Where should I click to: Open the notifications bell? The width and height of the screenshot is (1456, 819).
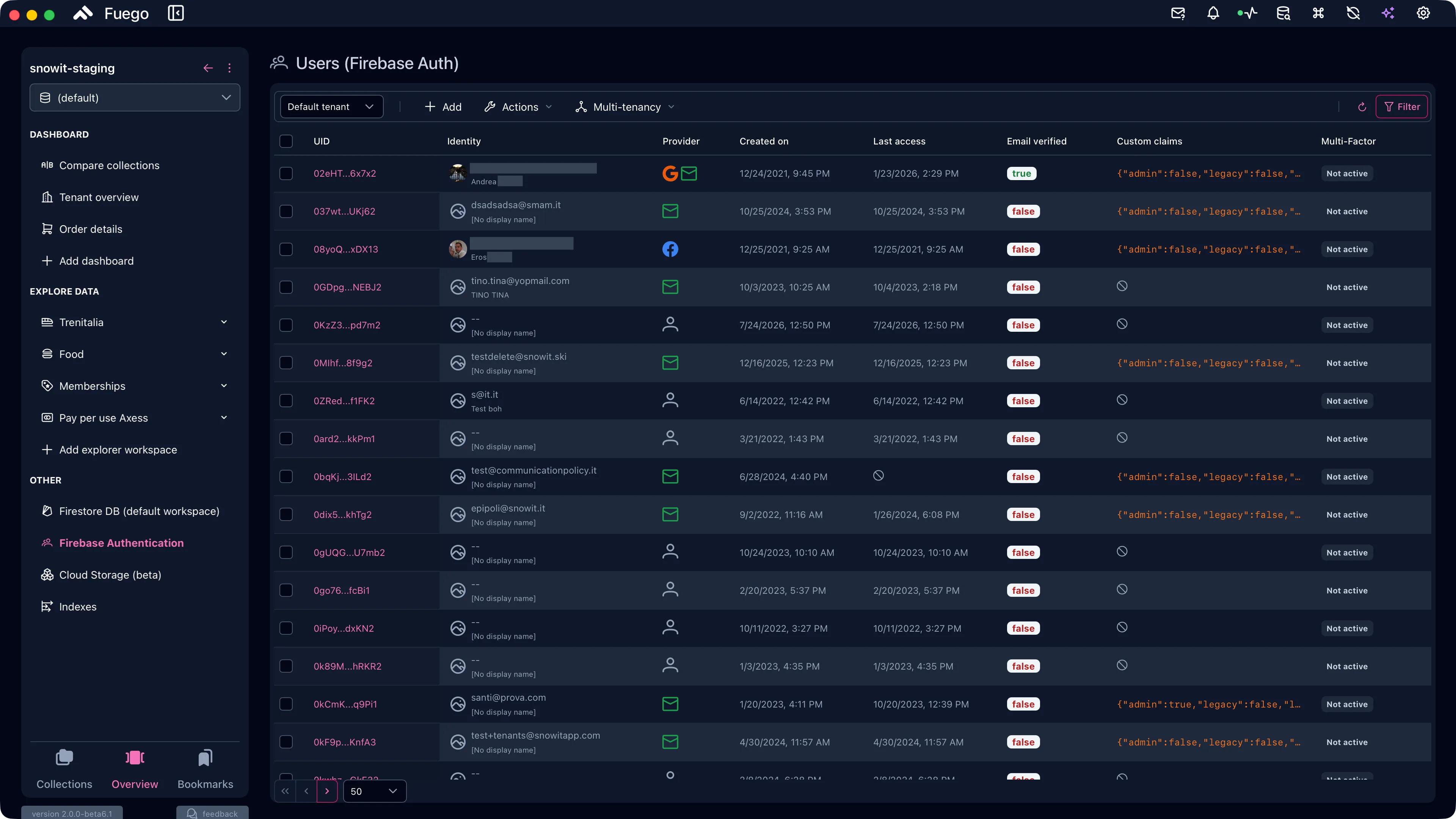click(x=1213, y=13)
